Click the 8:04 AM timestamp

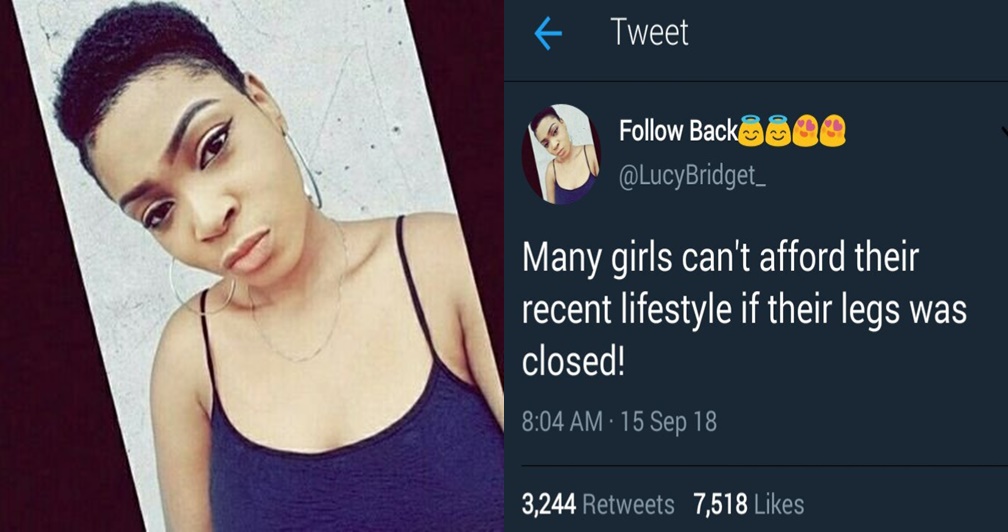562,422
